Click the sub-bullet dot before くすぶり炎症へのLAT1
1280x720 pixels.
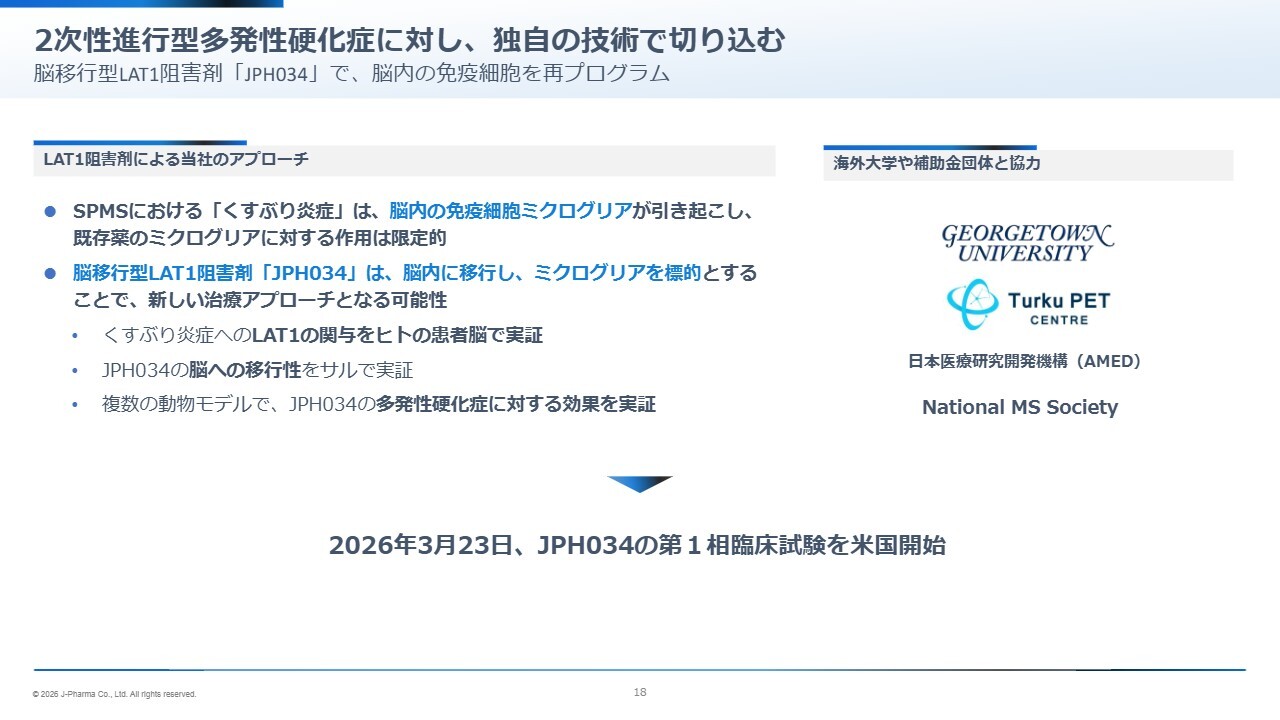pos(76,336)
